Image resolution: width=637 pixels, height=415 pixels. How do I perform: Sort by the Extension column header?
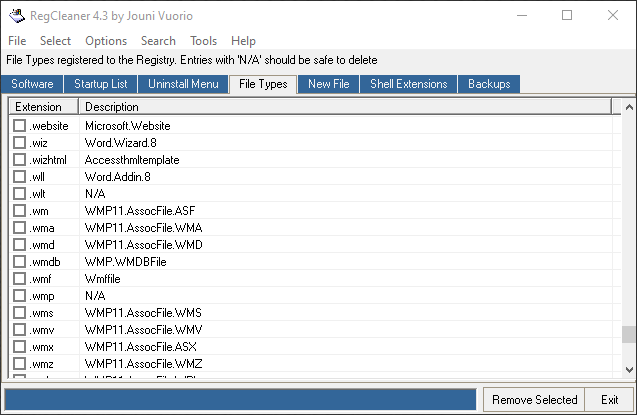coord(43,107)
